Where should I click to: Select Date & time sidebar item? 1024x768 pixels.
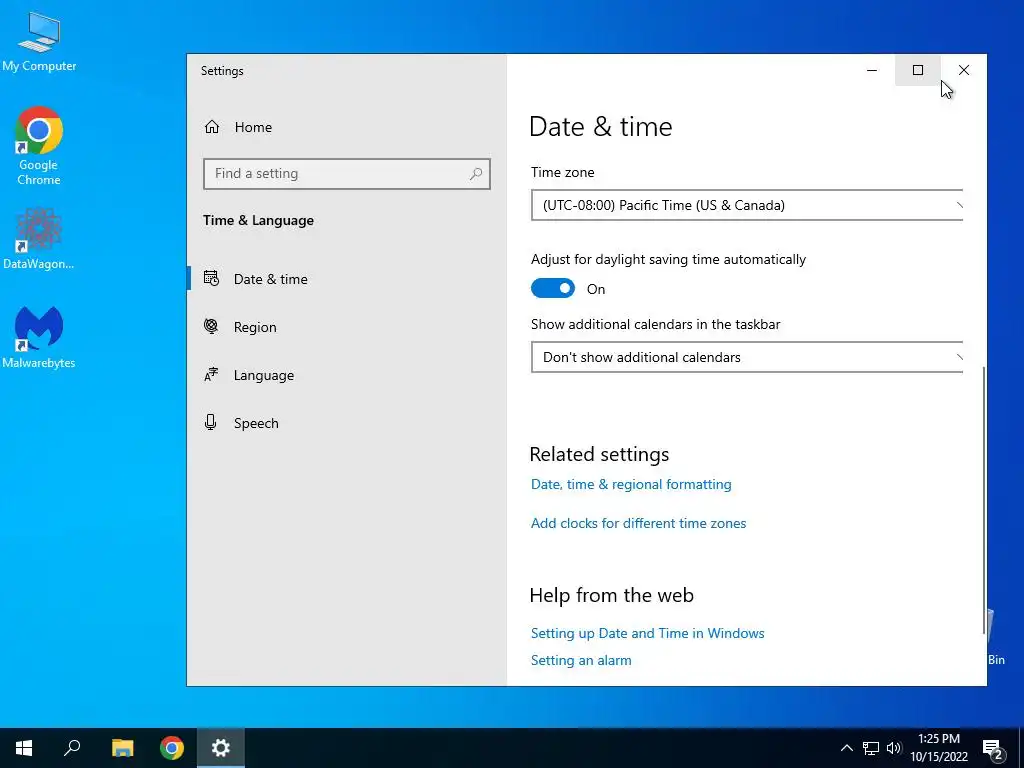347,279
